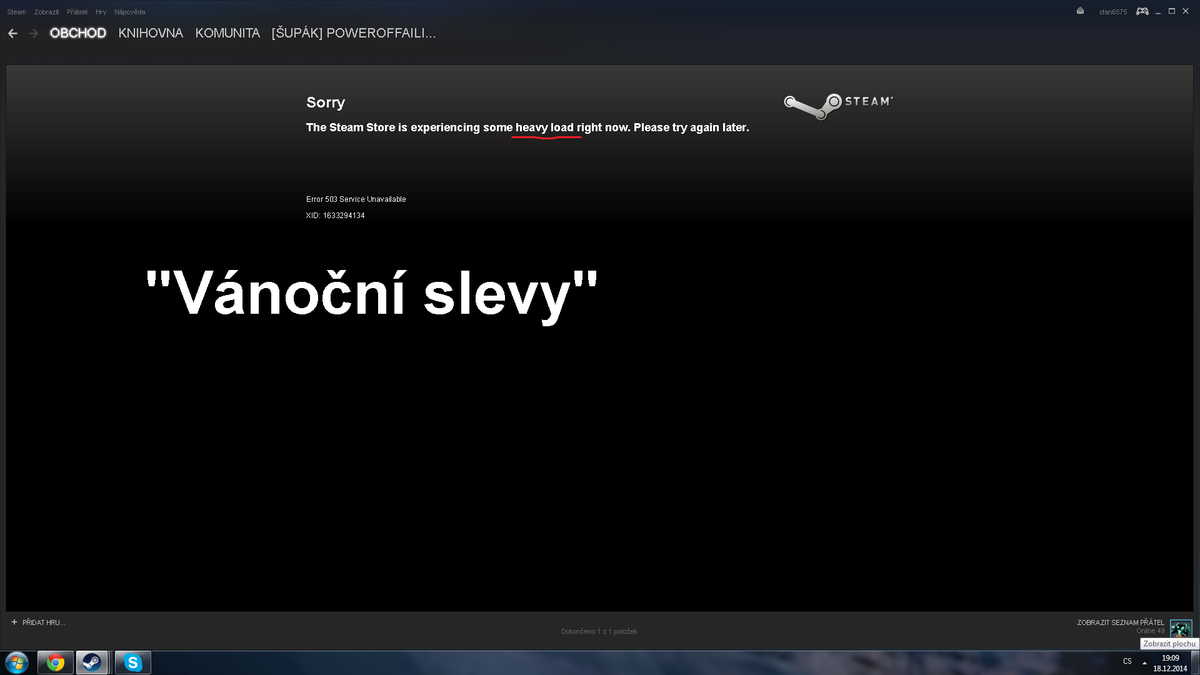Click the CS language indicator

[x=1127, y=661]
